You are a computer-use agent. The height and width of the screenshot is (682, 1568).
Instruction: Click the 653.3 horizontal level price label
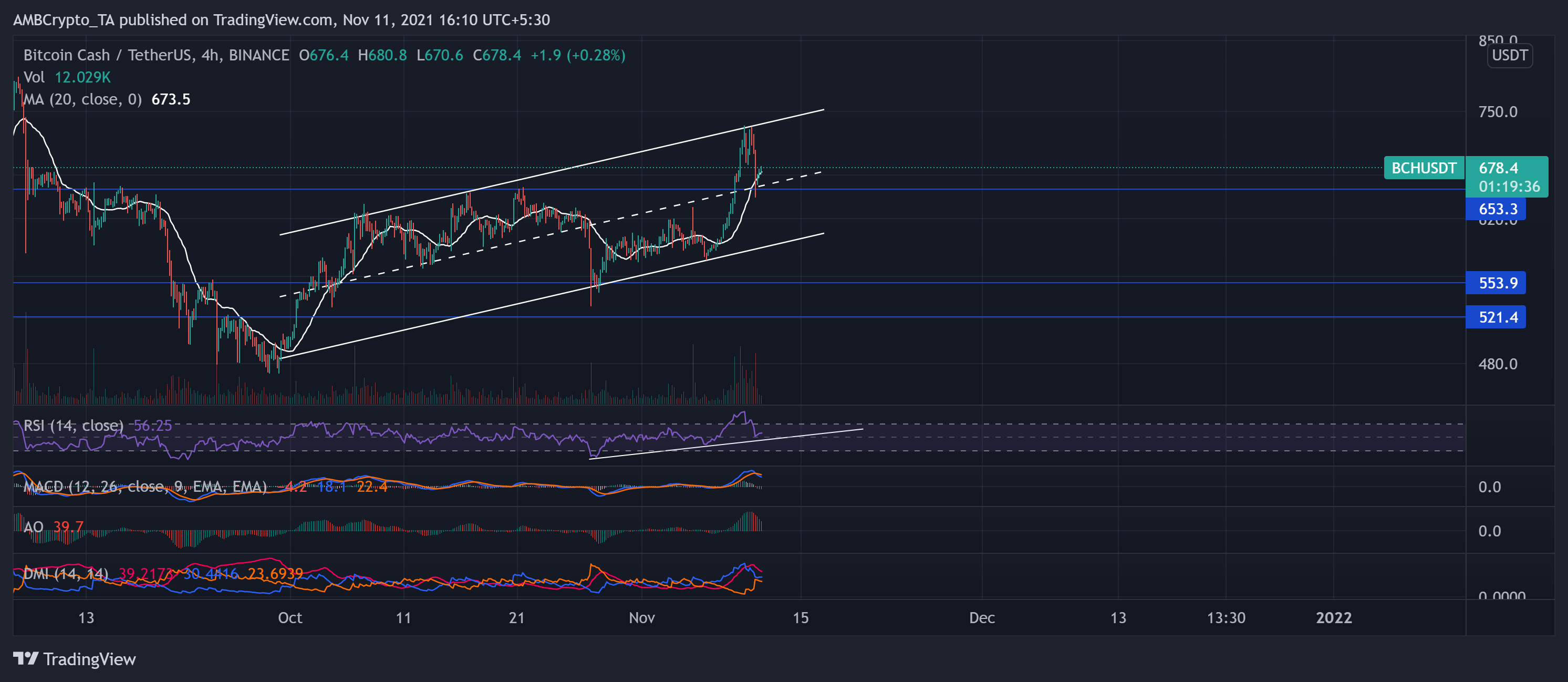(x=1496, y=209)
